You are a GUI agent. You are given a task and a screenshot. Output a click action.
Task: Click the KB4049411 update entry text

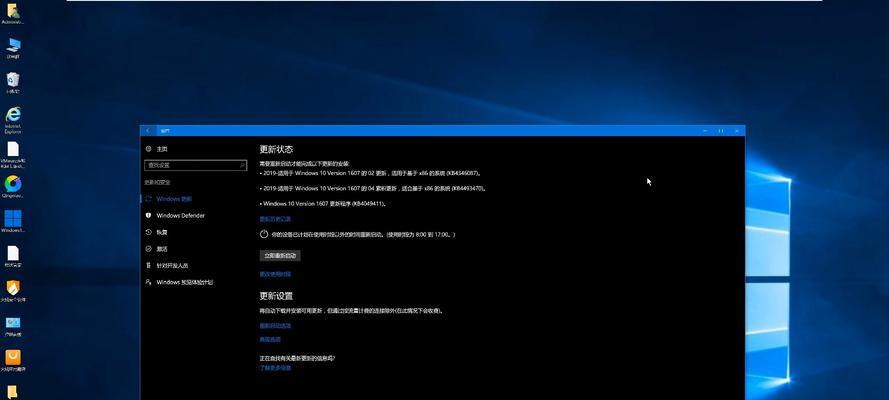click(323, 203)
